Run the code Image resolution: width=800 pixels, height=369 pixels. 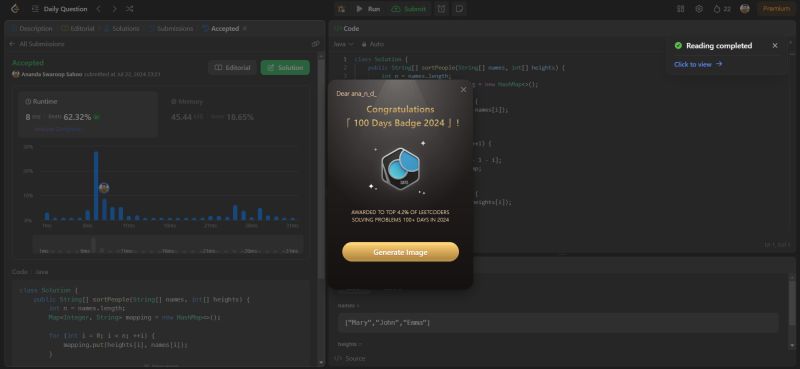tap(368, 9)
